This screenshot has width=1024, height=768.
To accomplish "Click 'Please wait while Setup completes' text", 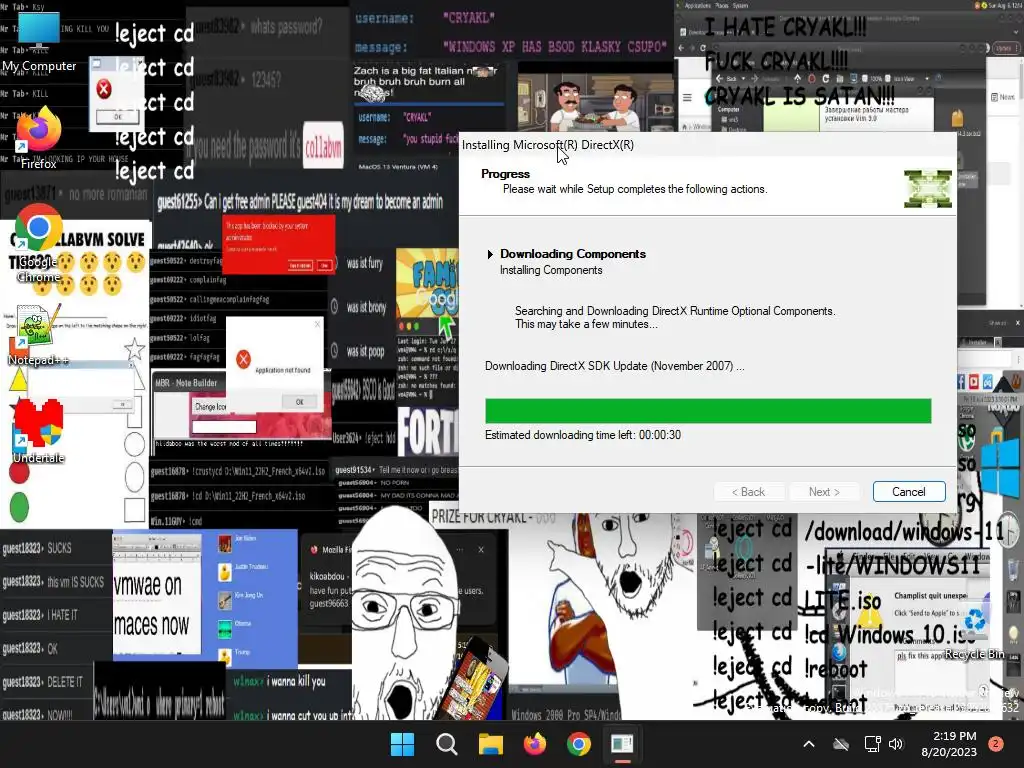I will tap(635, 189).
